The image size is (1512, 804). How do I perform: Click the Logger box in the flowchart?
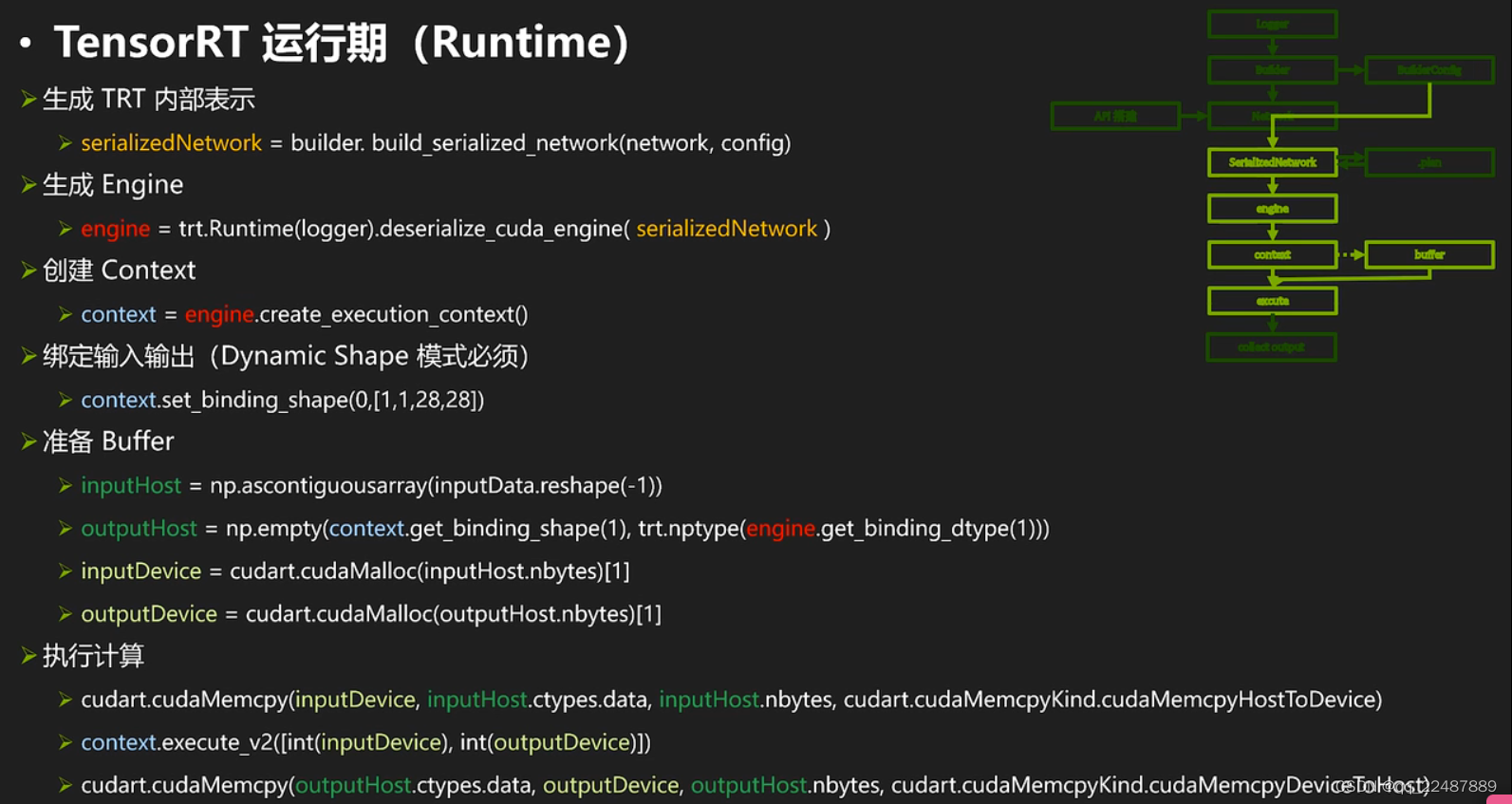pyautogui.click(x=1272, y=24)
